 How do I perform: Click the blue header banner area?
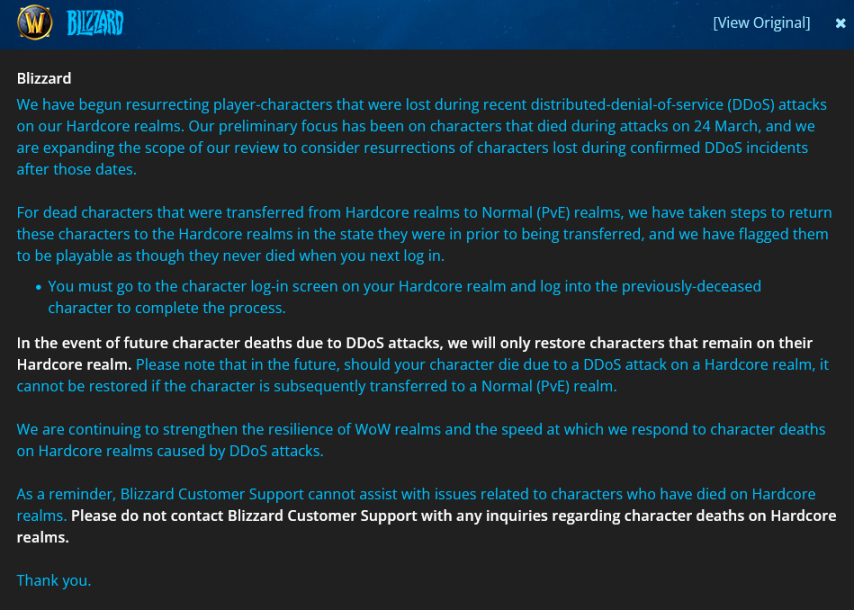[427, 25]
